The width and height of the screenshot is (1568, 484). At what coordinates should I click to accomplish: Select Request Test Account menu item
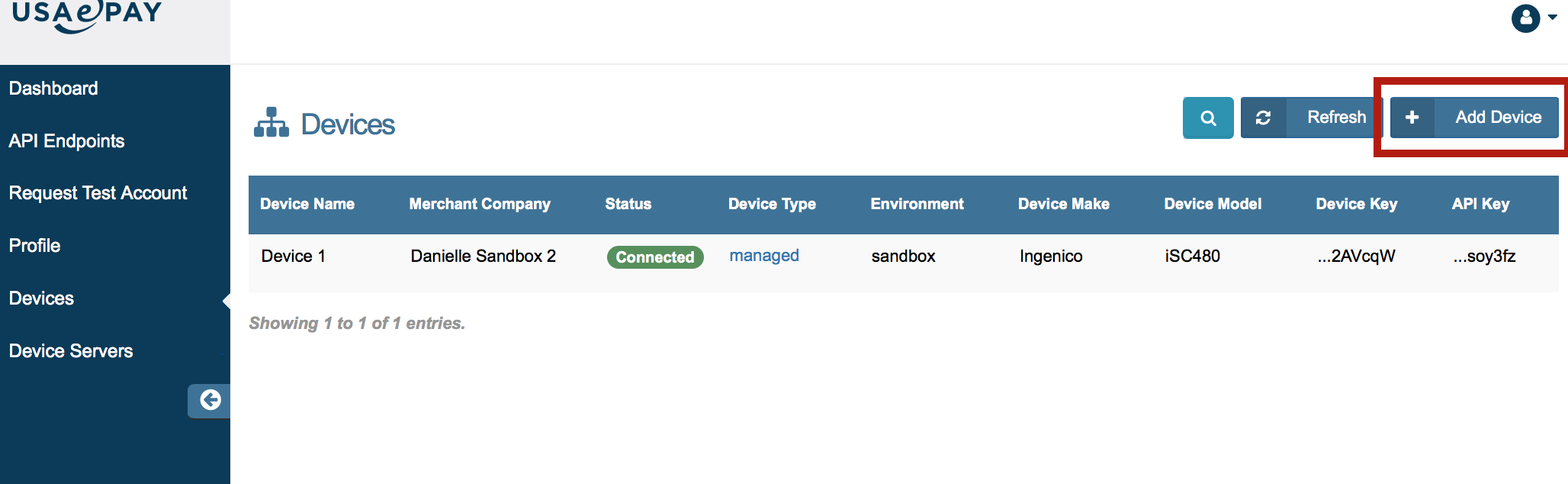tap(98, 193)
